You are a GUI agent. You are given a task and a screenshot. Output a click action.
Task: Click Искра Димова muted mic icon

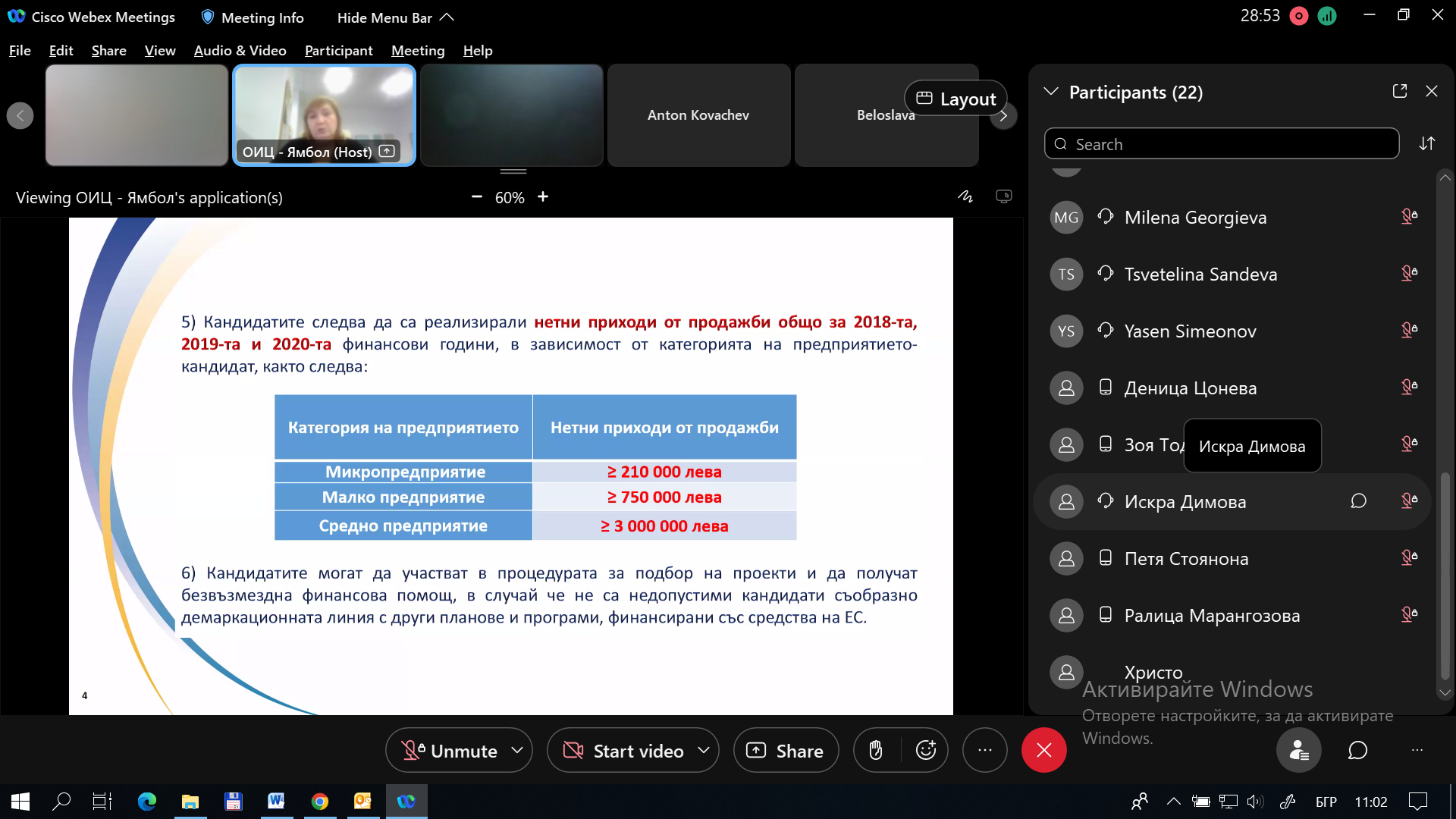1409,501
